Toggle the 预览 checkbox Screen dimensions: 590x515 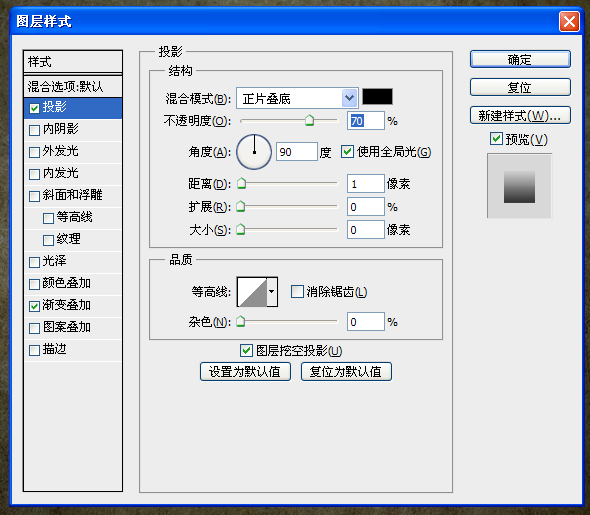(x=496, y=138)
